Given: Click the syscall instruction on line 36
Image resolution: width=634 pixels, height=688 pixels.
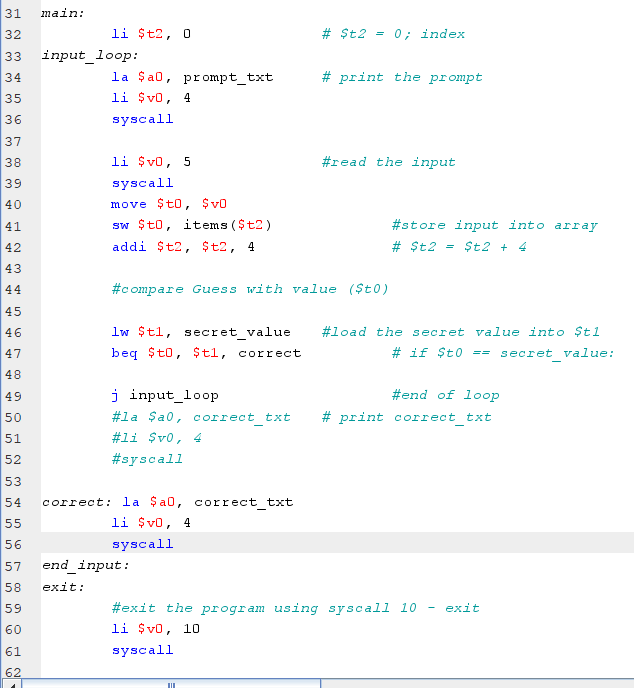Looking at the screenshot, I should [143, 119].
